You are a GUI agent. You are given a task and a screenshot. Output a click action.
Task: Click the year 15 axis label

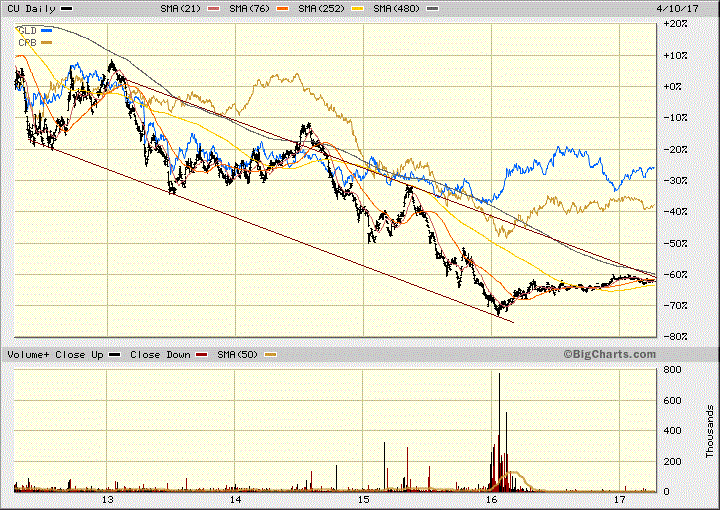pos(364,500)
